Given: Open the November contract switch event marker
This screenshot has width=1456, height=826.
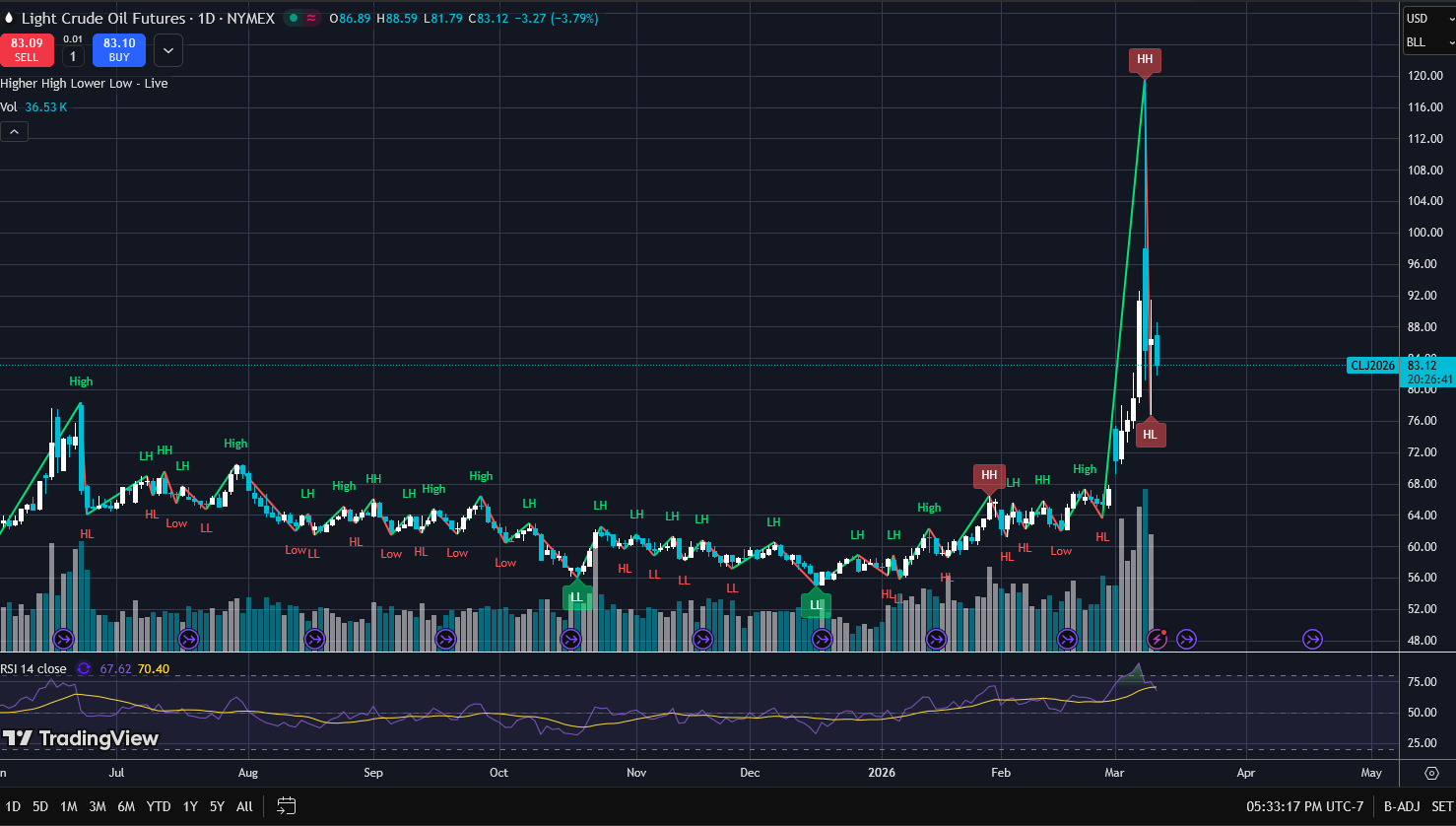Looking at the screenshot, I should [702, 640].
